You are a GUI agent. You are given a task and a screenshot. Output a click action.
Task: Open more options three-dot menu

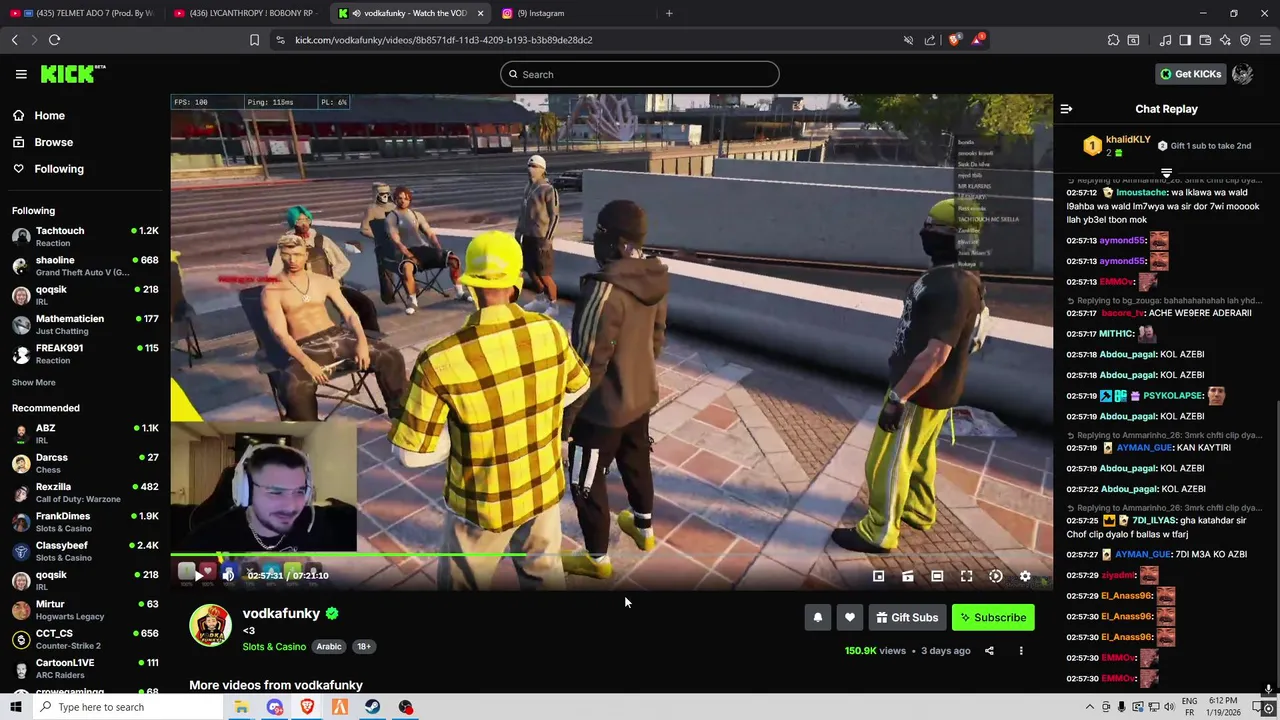pyautogui.click(x=1021, y=651)
